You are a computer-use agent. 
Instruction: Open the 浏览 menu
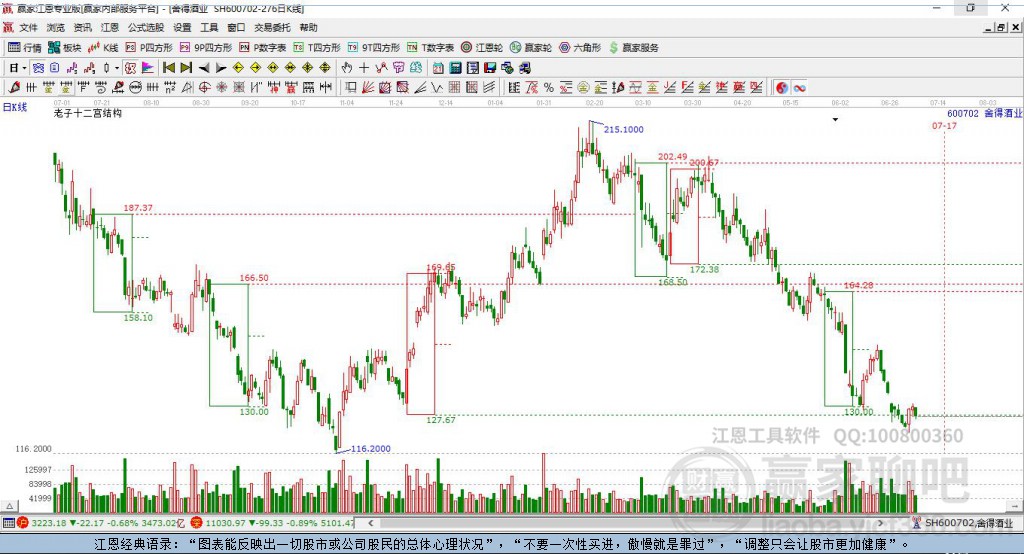[56, 27]
